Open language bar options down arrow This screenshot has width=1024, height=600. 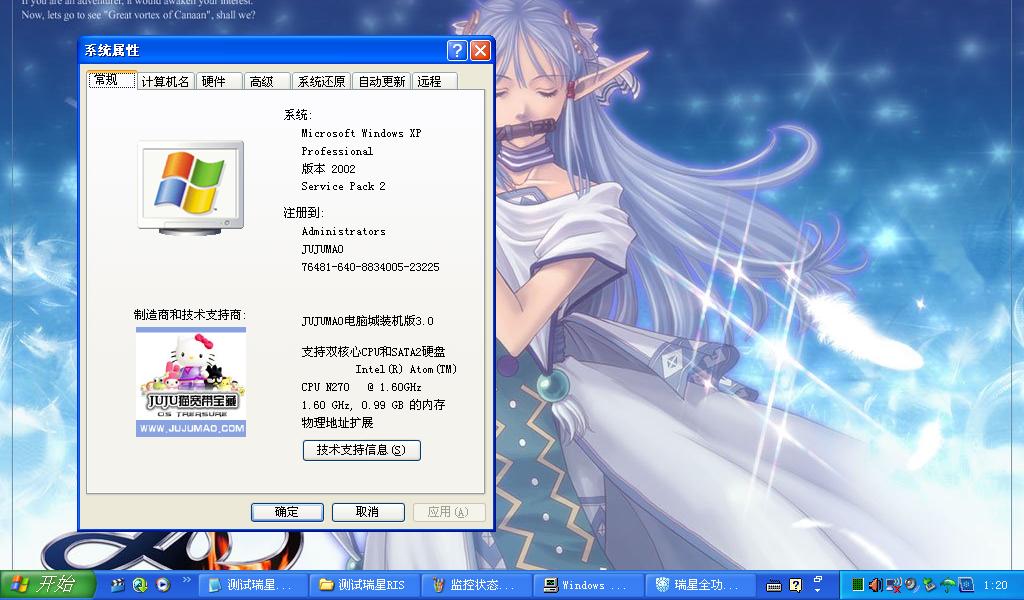tap(818, 591)
